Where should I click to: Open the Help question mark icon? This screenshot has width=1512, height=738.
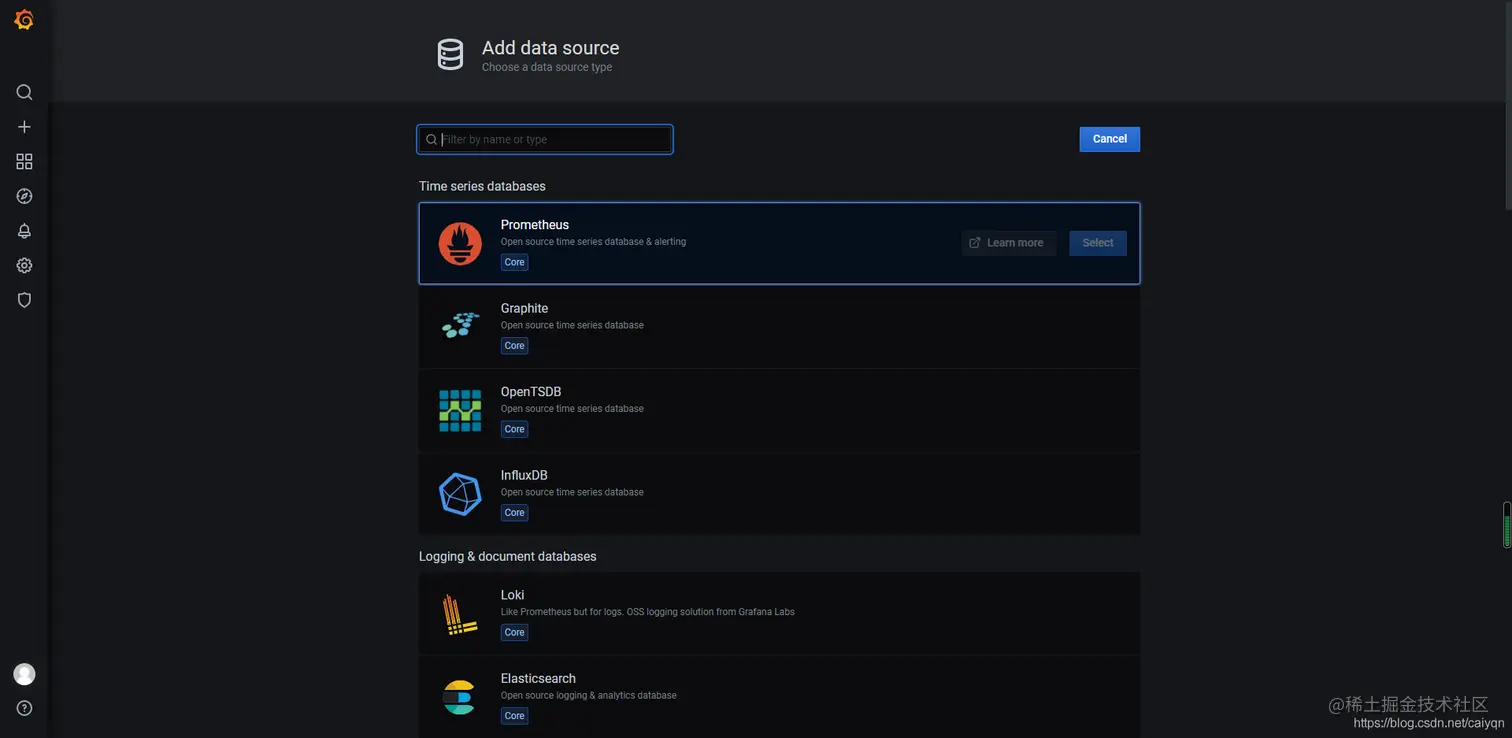[x=24, y=708]
